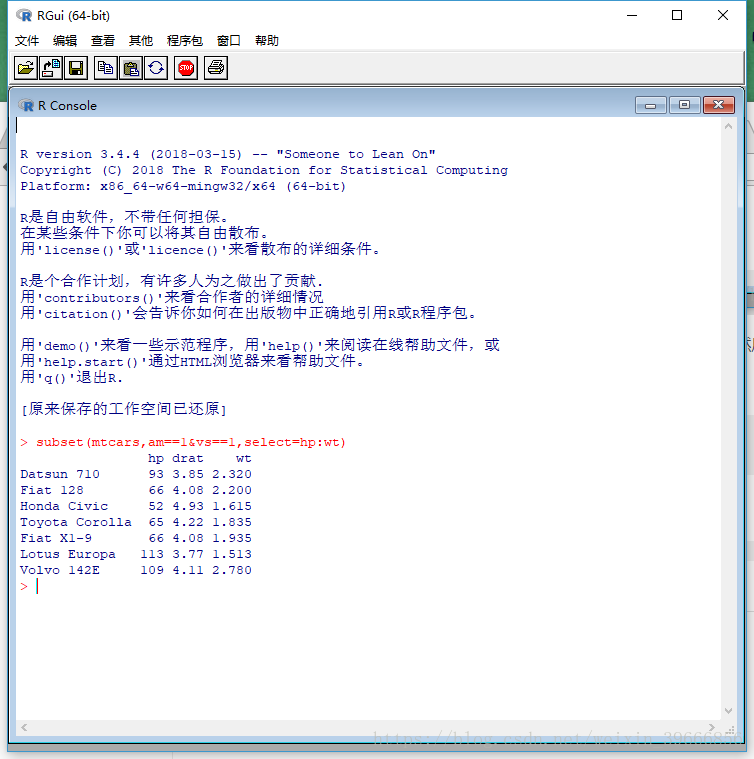Open the 帮助 menu
The width and height of the screenshot is (754, 759).
point(267,41)
